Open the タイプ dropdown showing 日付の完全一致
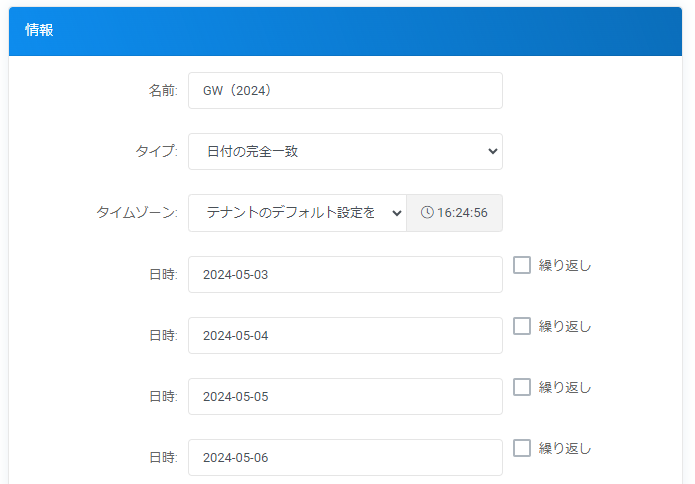The width and height of the screenshot is (695, 484). pyautogui.click(x=345, y=152)
